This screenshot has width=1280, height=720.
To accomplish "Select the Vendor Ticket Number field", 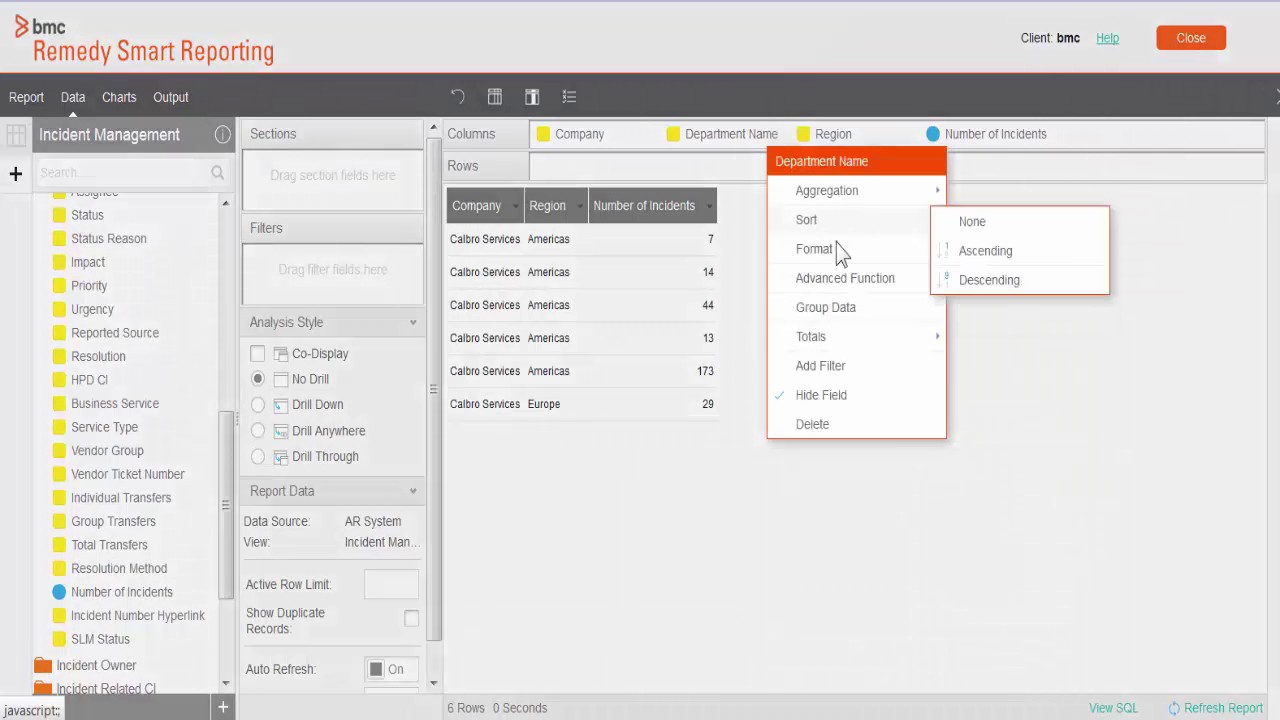I will 127,474.
